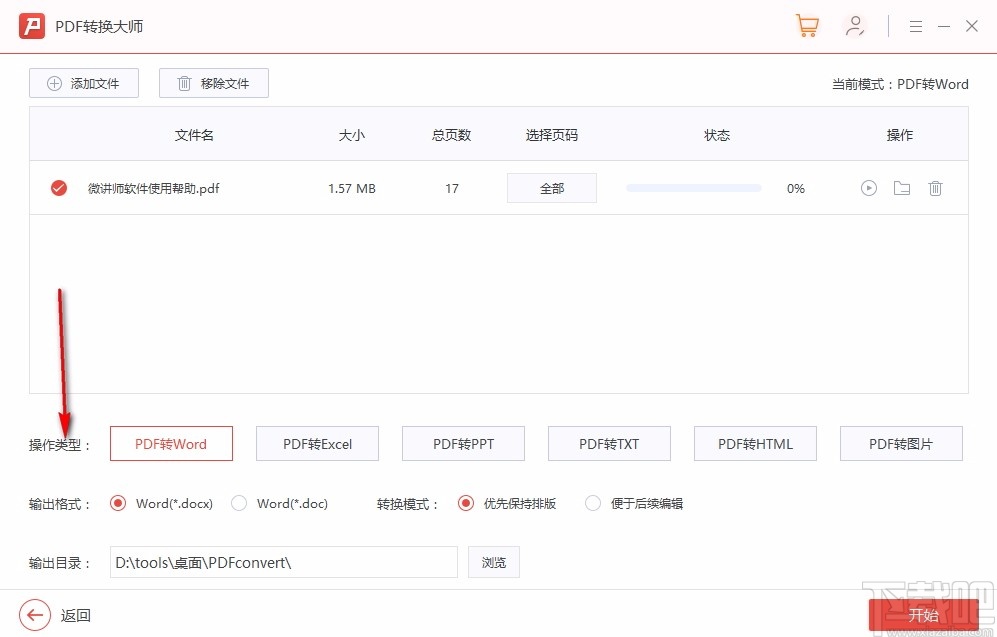
Task: Start converting the 微讲师软件使用帮助 file
Action: coord(868,187)
